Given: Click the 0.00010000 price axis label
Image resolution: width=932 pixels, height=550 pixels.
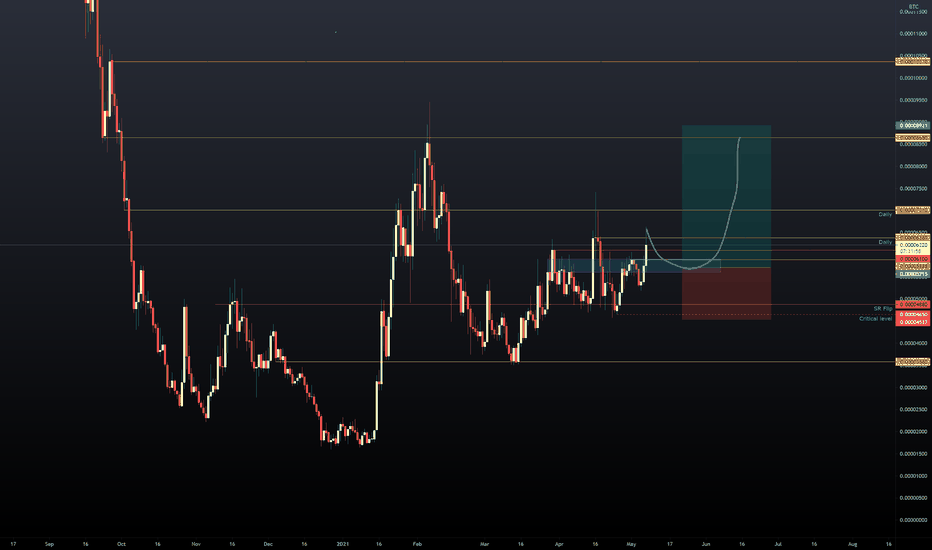Looking at the screenshot, I should (x=913, y=78).
